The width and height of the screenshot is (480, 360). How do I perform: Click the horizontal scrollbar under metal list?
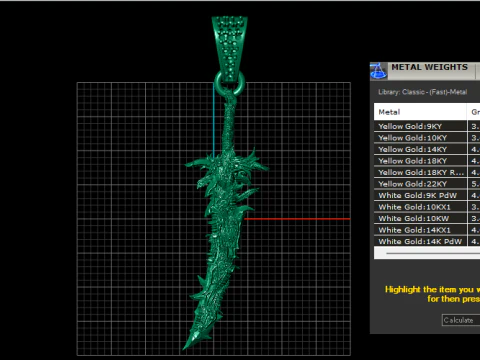point(427,253)
